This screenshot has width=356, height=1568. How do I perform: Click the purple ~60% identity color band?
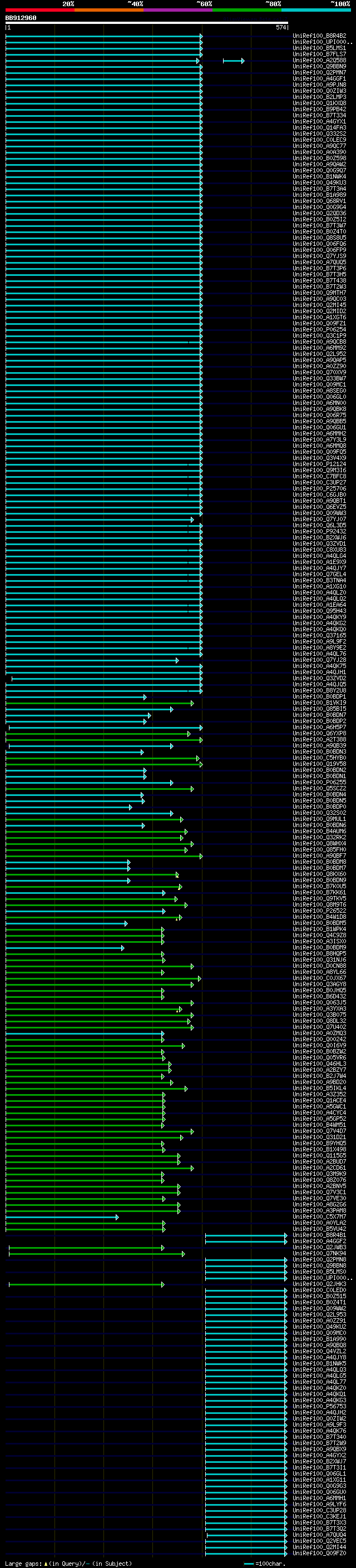click(179, 10)
